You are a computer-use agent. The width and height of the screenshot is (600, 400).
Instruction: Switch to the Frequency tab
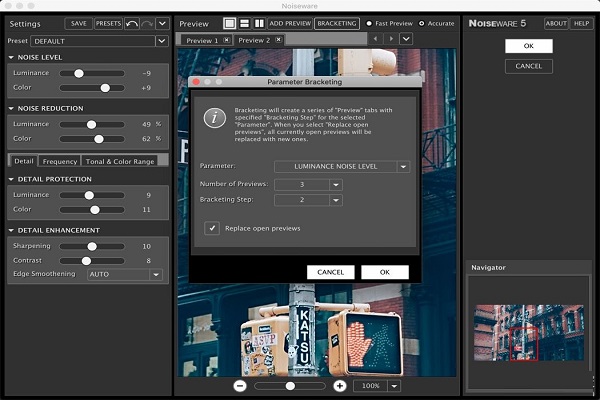pos(60,162)
